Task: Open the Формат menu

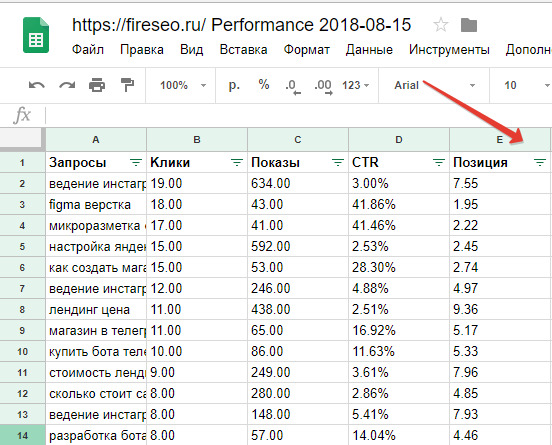Action: [307, 50]
